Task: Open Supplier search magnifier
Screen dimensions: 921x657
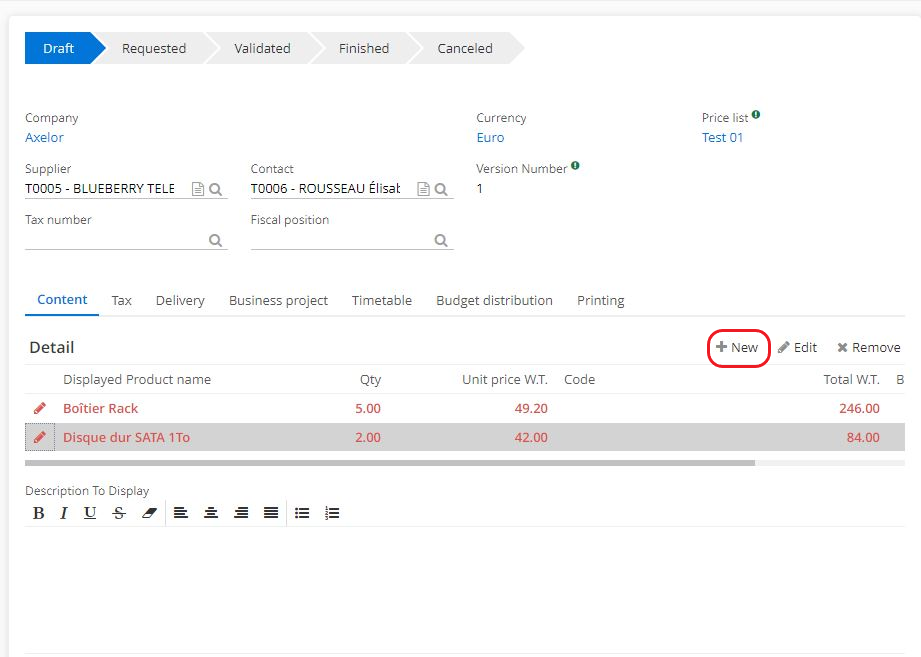Action: [x=215, y=189]
